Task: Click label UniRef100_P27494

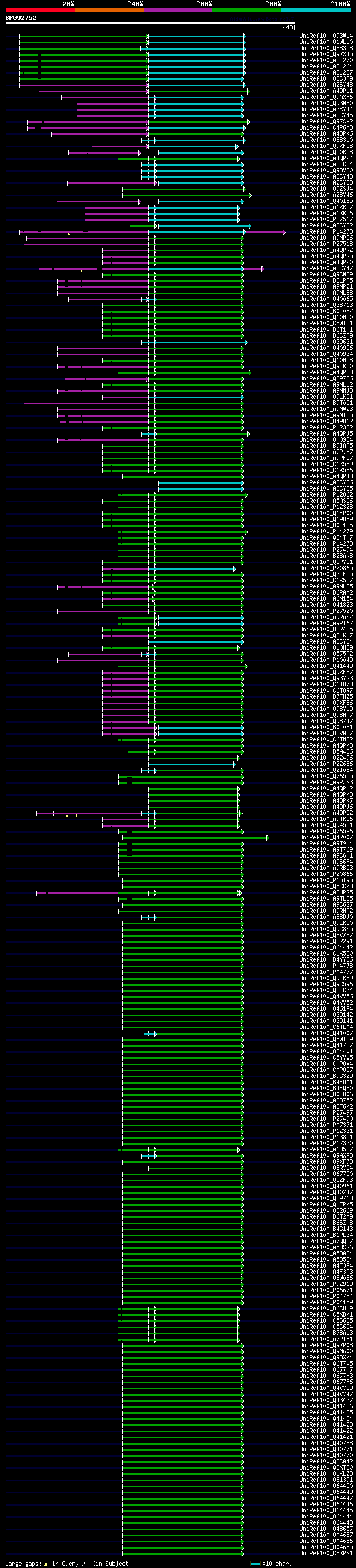Action: coord(326,550)
